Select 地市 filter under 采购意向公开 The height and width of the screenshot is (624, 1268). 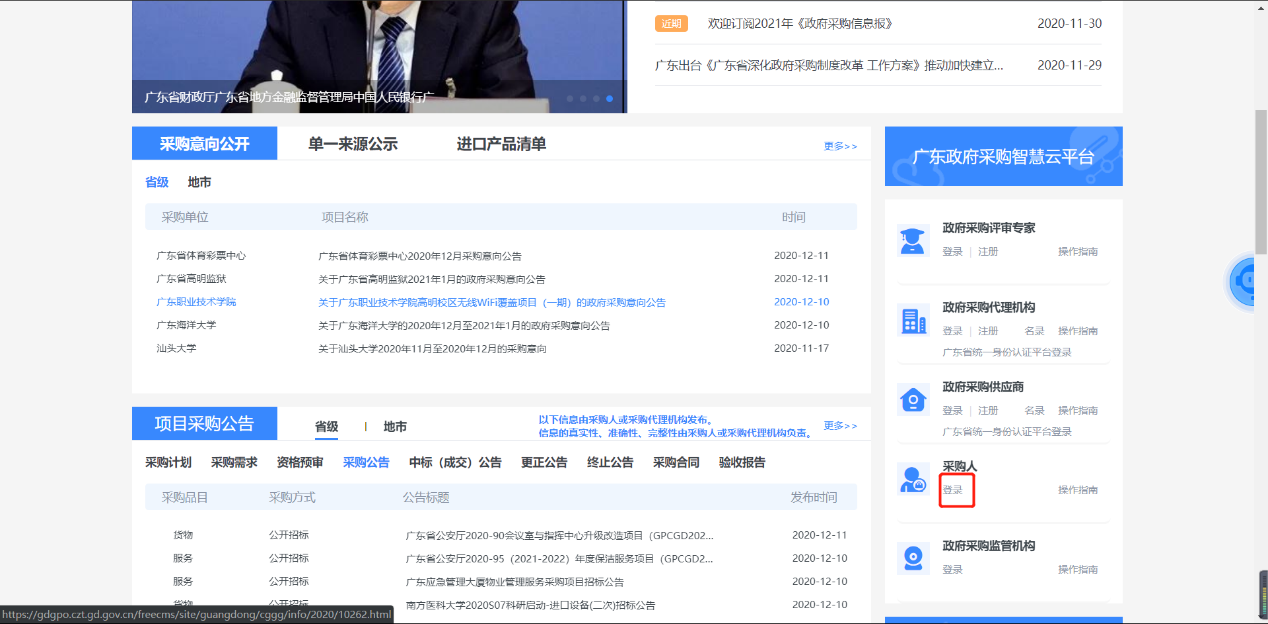[x=199, y=182]
